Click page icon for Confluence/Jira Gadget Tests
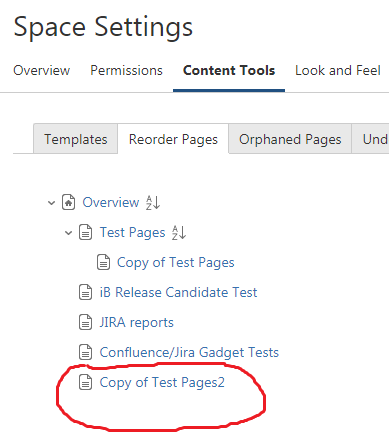 tap(85, 352)
